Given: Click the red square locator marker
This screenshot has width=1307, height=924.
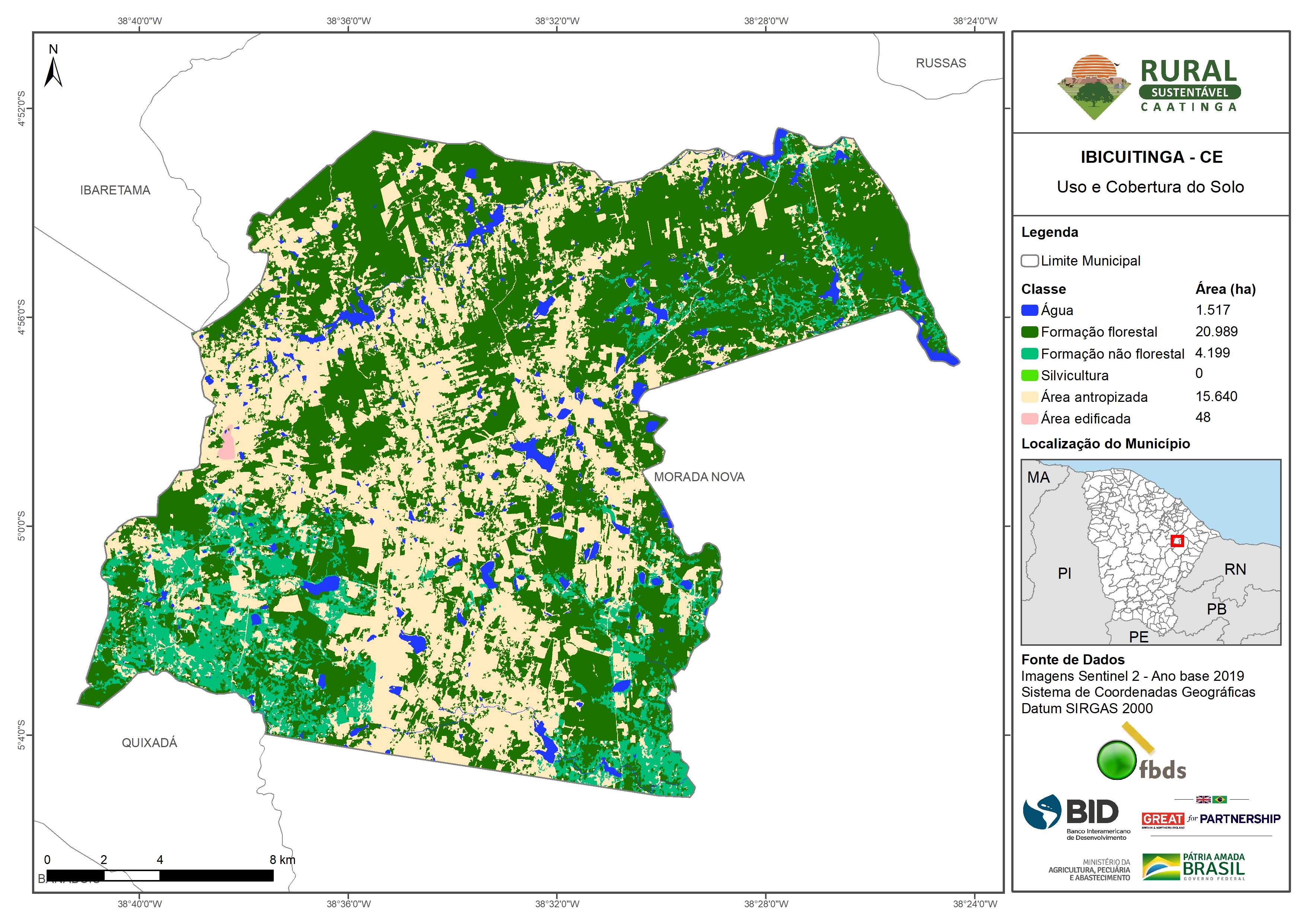Looking at the screenshot, I should (x=1177, y=541).
